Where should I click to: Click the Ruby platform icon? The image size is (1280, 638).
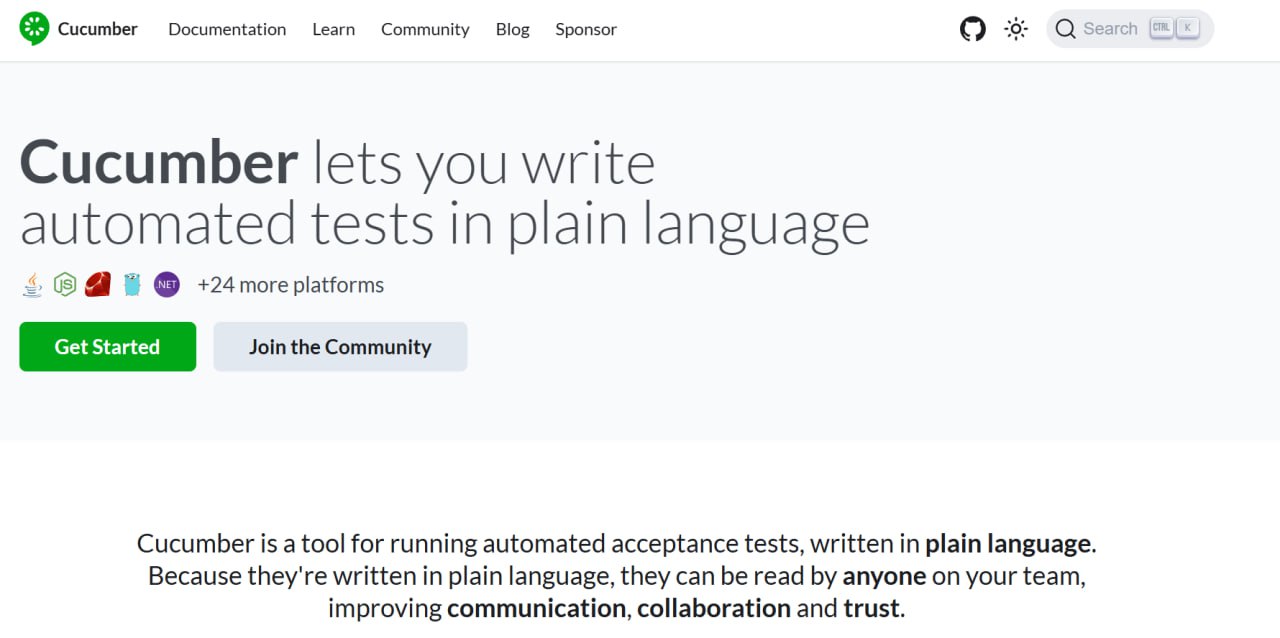pos(98,285)
